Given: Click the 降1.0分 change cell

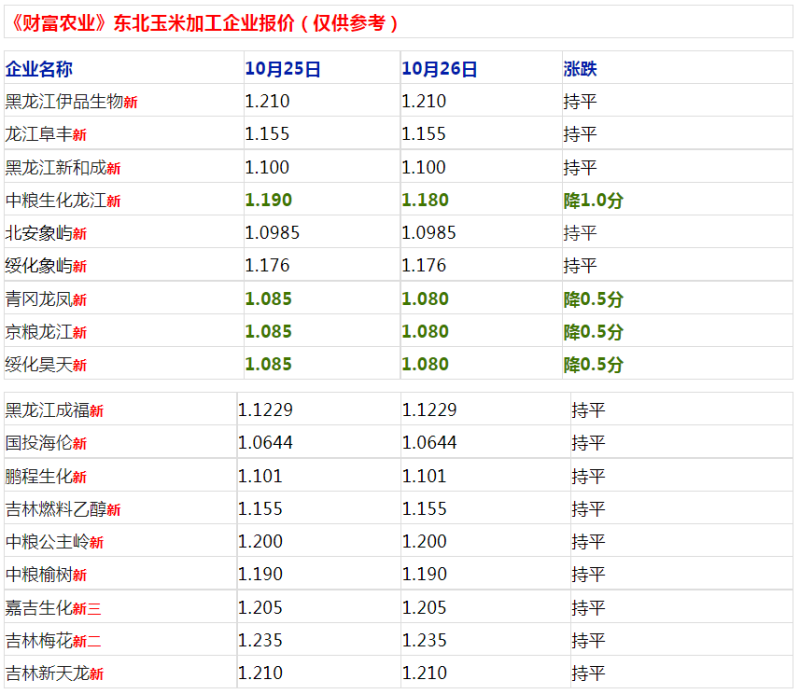Looking at the screenshot, I should pyautogui.click(x=593, y=200).
